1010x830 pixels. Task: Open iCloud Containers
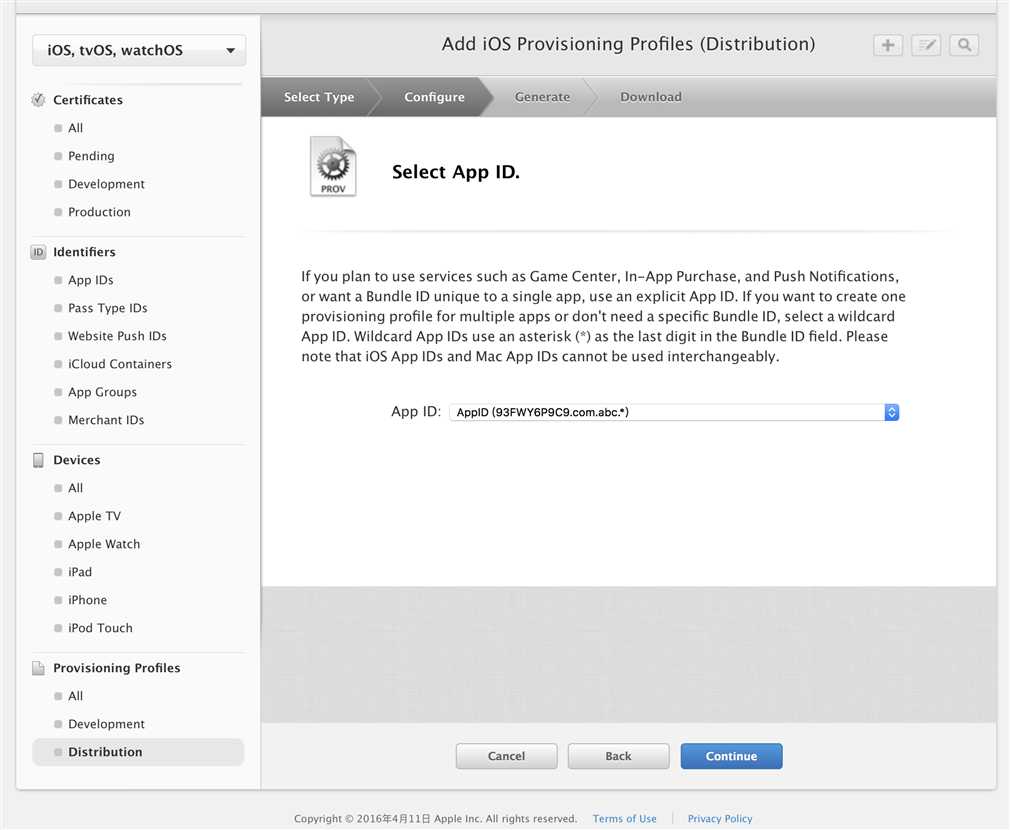click(x=120, y=364)
